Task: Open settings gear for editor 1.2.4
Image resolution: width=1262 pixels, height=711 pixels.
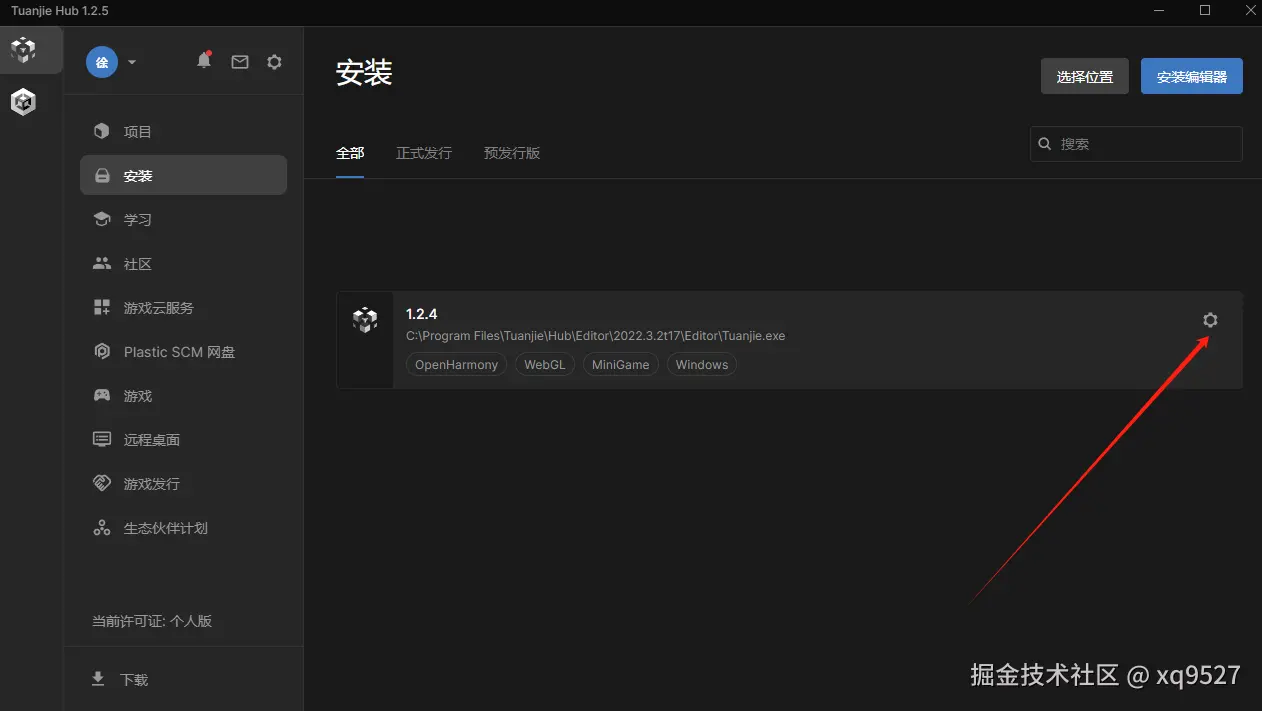Action: pos(1210,320)
